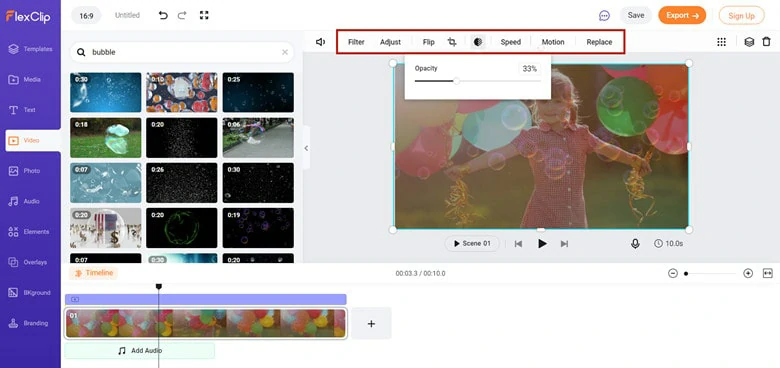The height and width of the screenshot is (368, 780).
Task: Clear the bubble search text
Action: (x=285, y=52)
